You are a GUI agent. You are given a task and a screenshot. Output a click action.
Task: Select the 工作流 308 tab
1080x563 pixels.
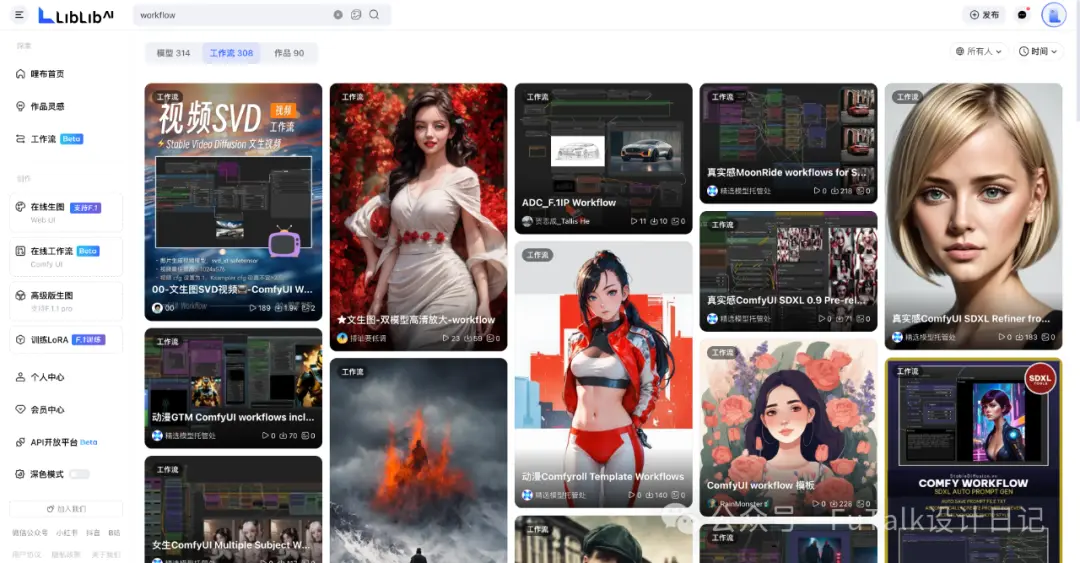[x=231, y=53]
